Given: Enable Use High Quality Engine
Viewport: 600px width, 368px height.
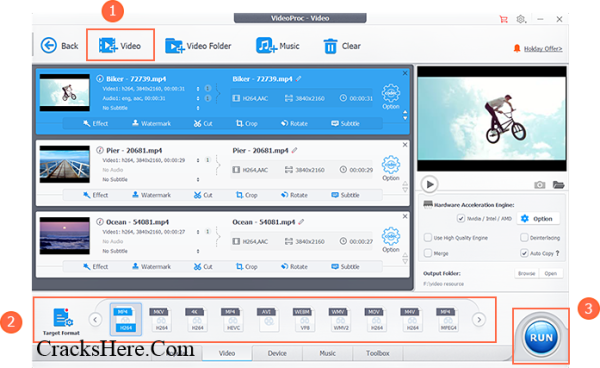Looking at the screenshot, I should pos(428,238).
